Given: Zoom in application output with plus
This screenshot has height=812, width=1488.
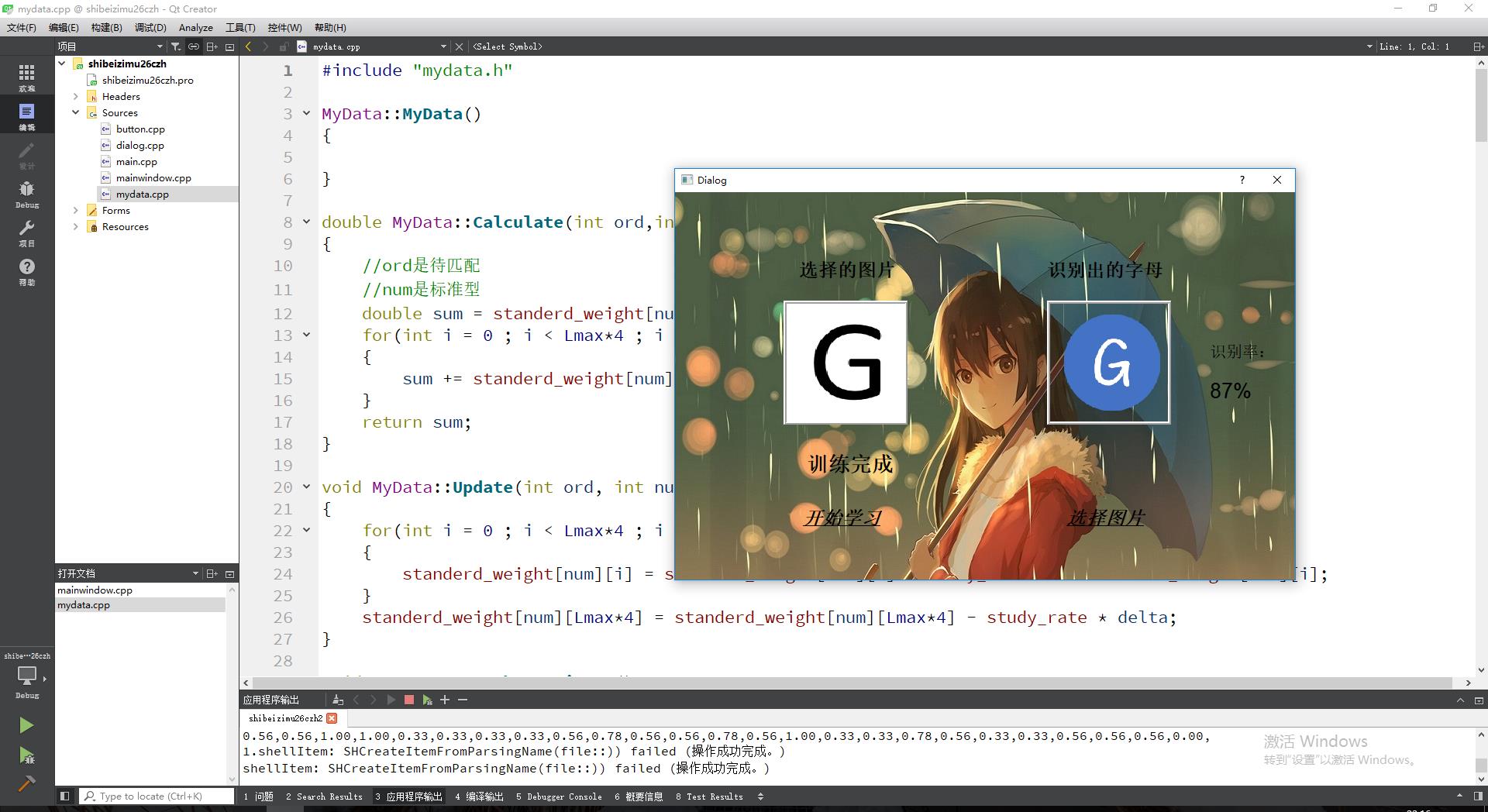Looking at the screenshot, I should click(x=445, y=700).
